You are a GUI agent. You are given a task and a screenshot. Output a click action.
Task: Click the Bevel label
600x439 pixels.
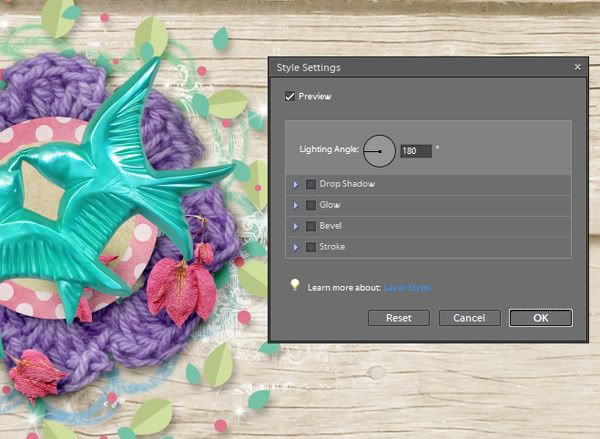click(x=331, y=226)
